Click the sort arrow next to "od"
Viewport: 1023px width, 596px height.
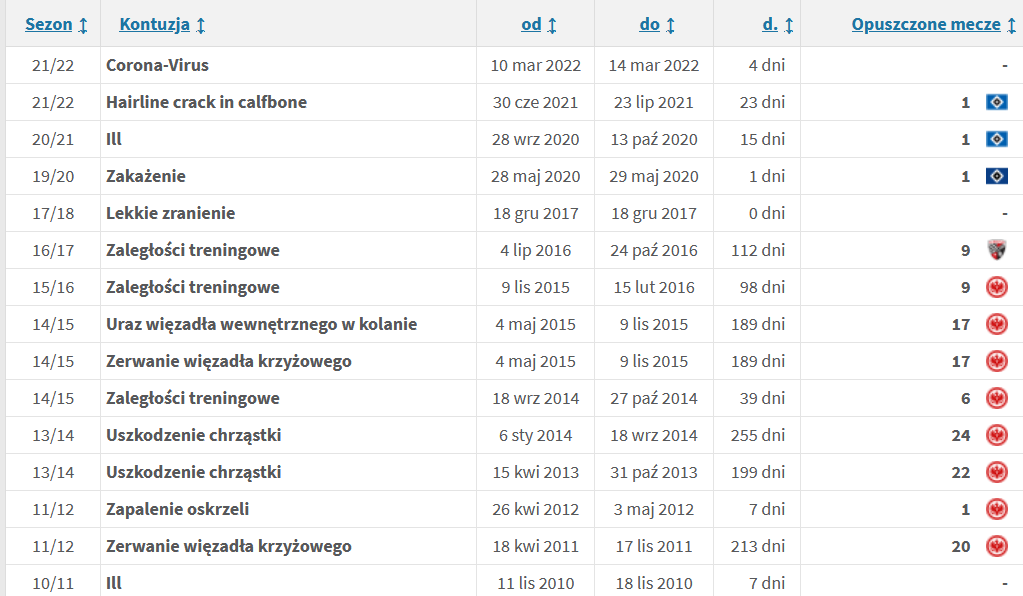coord(552,25)
